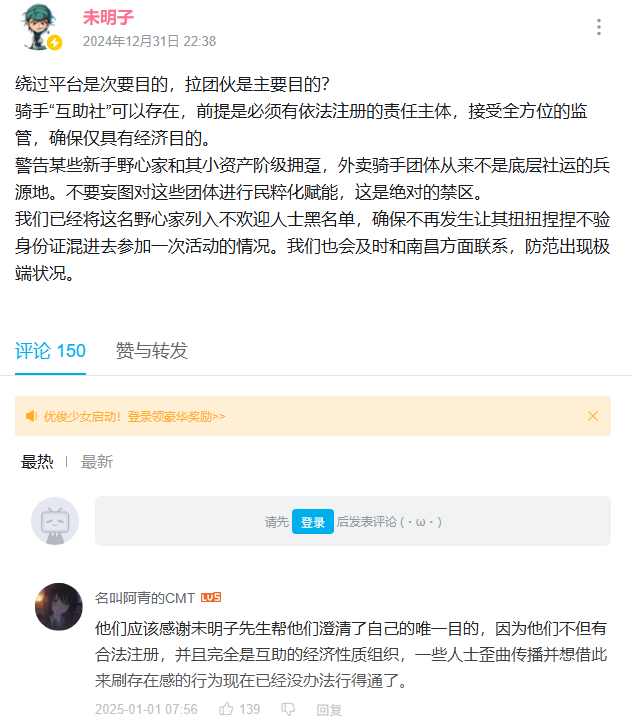Open the 登录领豪华奖励 promo link
Image resolution: width=632 pixels, height=724 pixels.
(x=176, y=416)
